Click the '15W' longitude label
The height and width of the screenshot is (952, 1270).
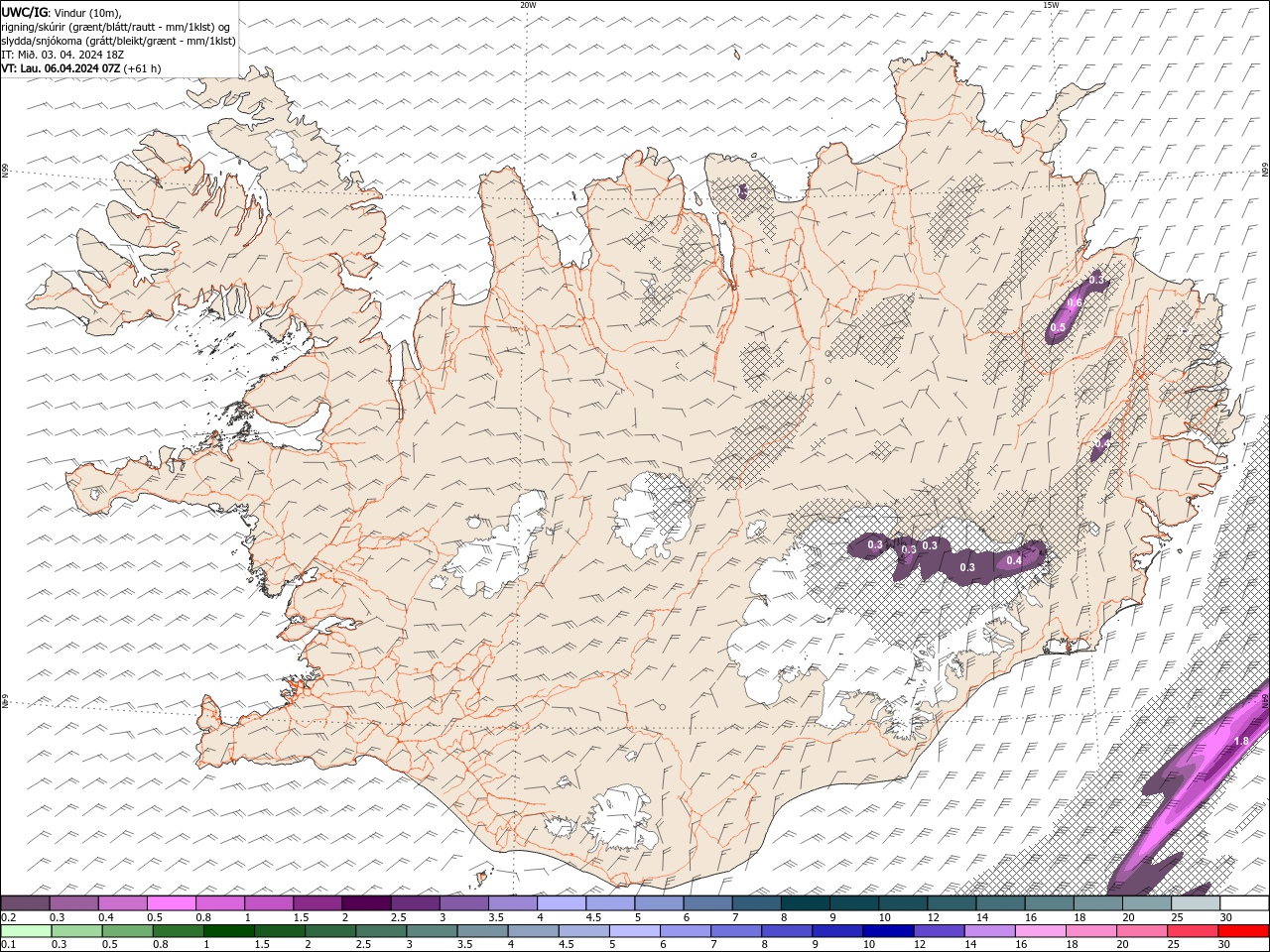coord(1050,5)
